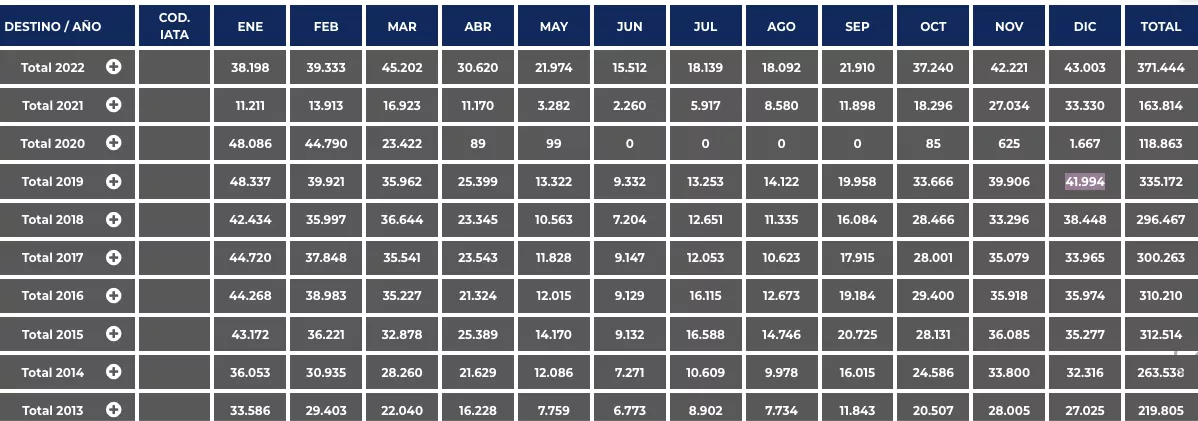Click the TOTAL column header
The height and width of the screenshot is (421, 1198).
(1161, 27)
